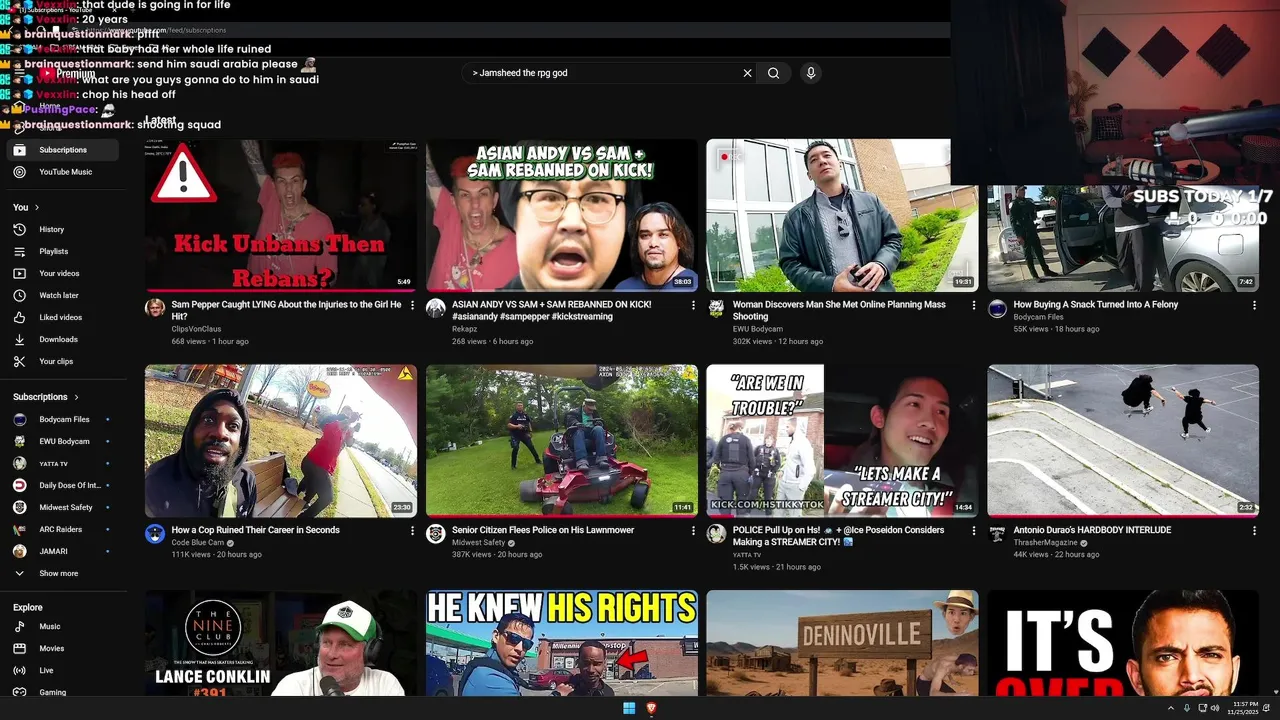Open the taskbar volume control
1280x720 pixels.
click(x=1215, y=708)
